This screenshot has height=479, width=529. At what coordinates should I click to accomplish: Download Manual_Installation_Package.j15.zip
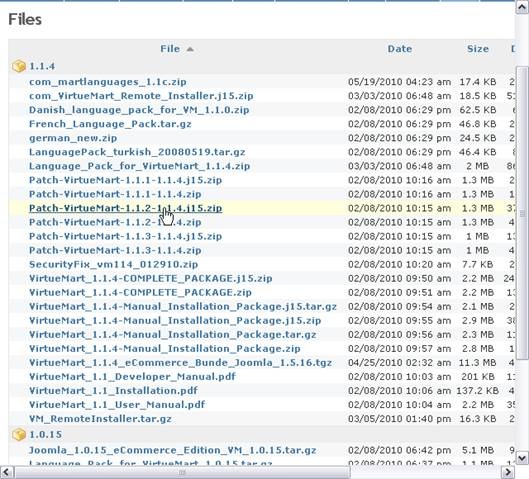point(175,321)
